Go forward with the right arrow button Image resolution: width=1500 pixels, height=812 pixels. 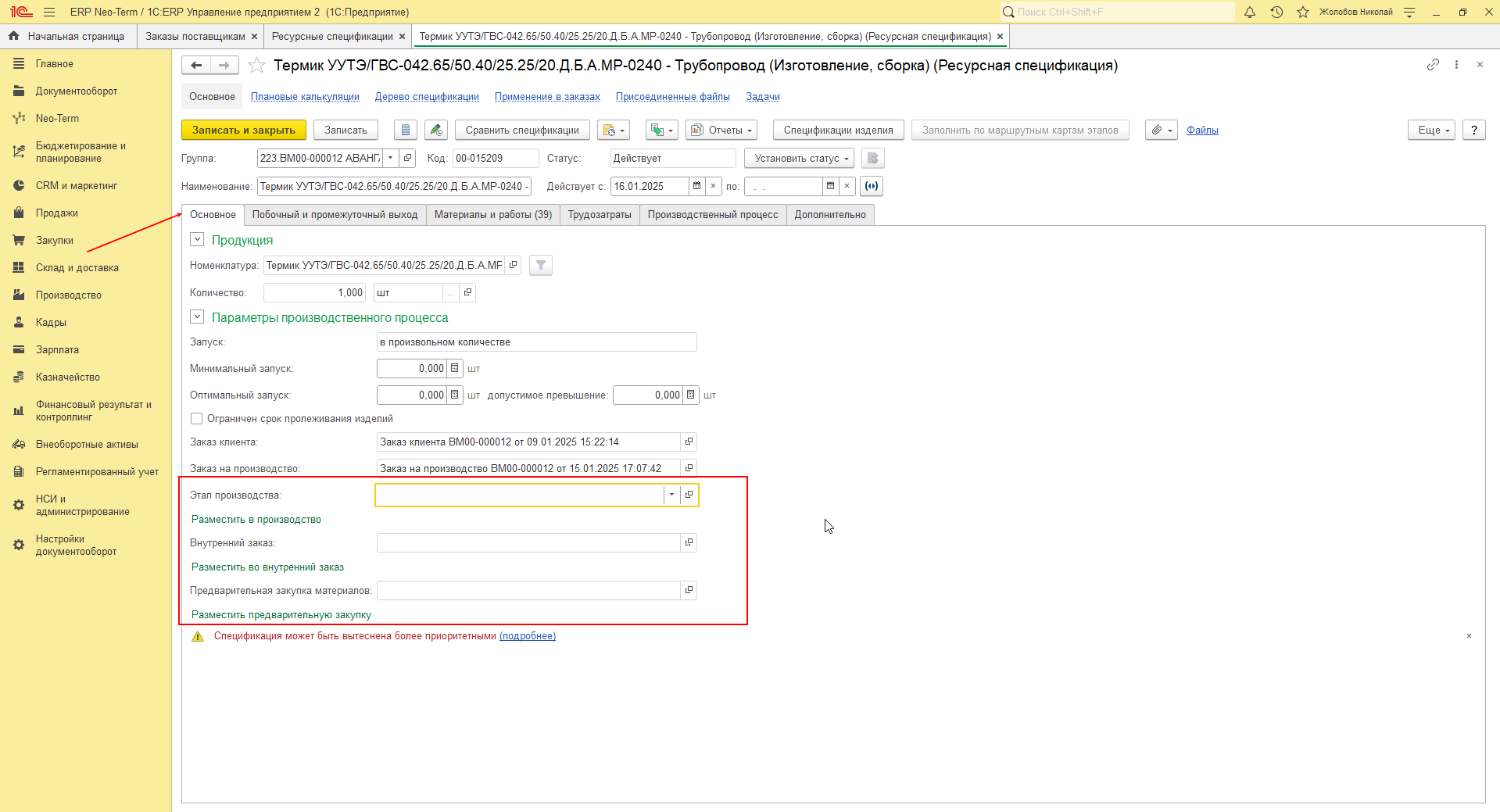[224, 66]
